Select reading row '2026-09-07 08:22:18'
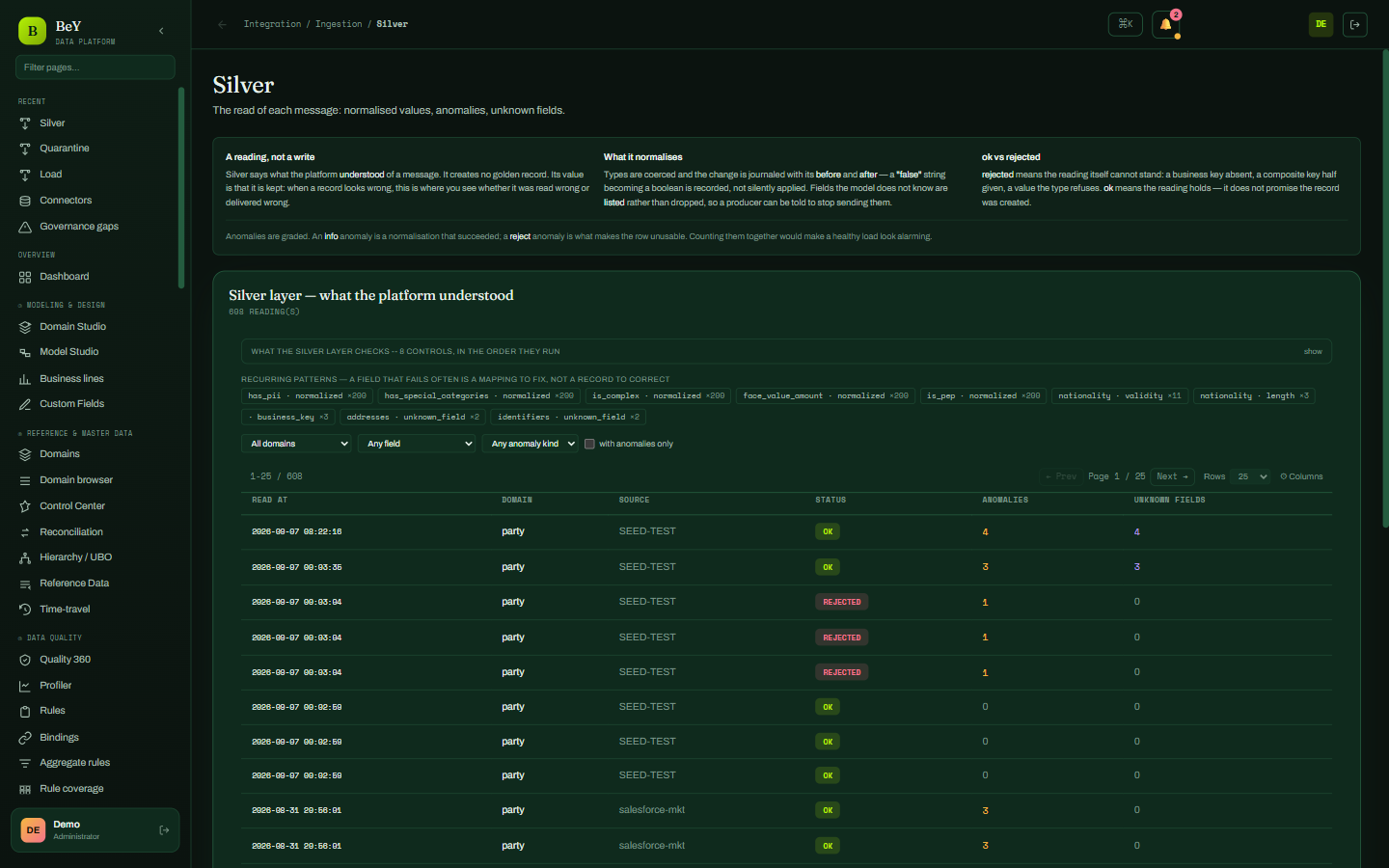 pos(786,531)
